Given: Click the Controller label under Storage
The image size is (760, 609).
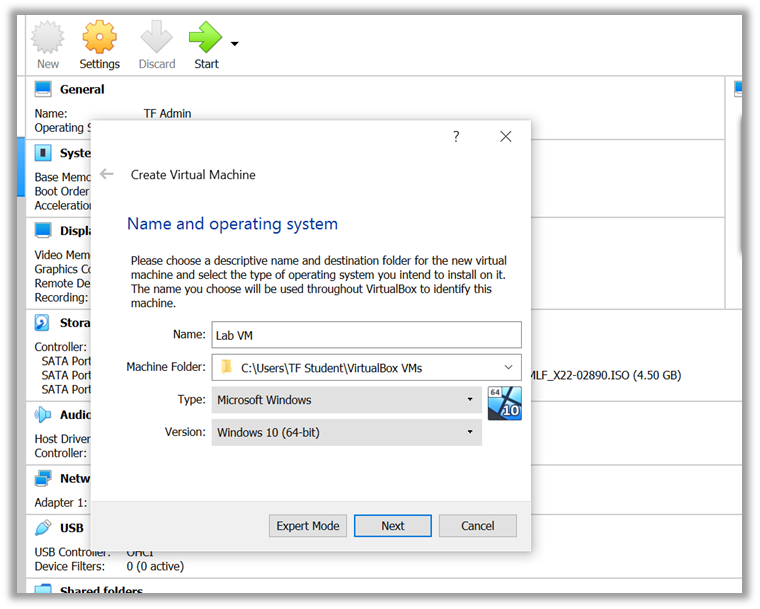Looking at the screenshot, I should 61,347.
